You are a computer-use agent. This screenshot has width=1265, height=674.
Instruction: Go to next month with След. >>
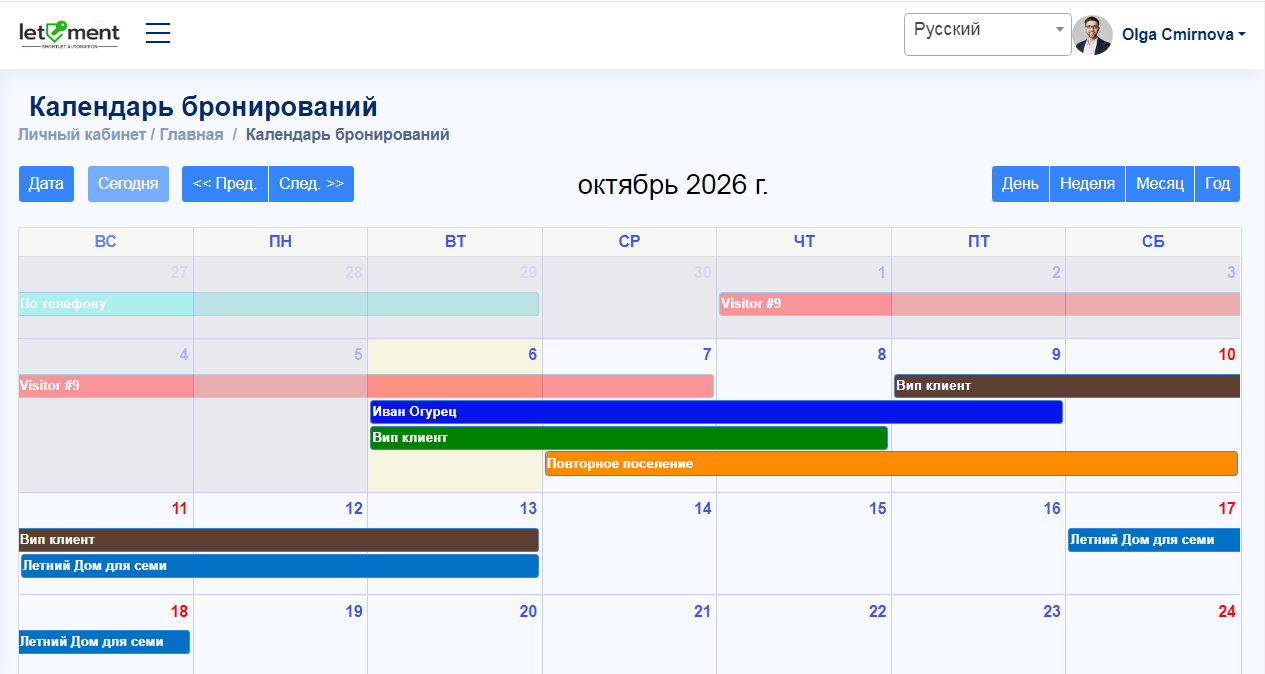click(311, 184)
